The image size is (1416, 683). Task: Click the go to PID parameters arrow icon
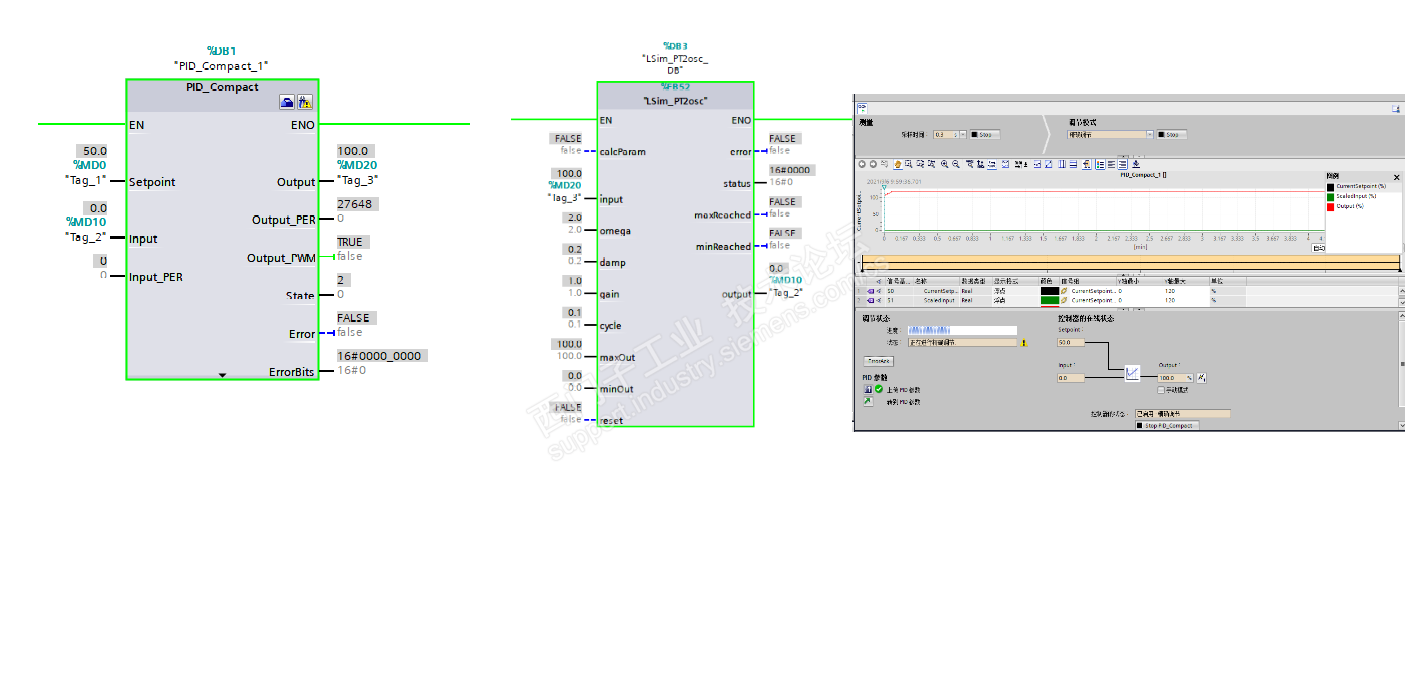tap(868, 401)
